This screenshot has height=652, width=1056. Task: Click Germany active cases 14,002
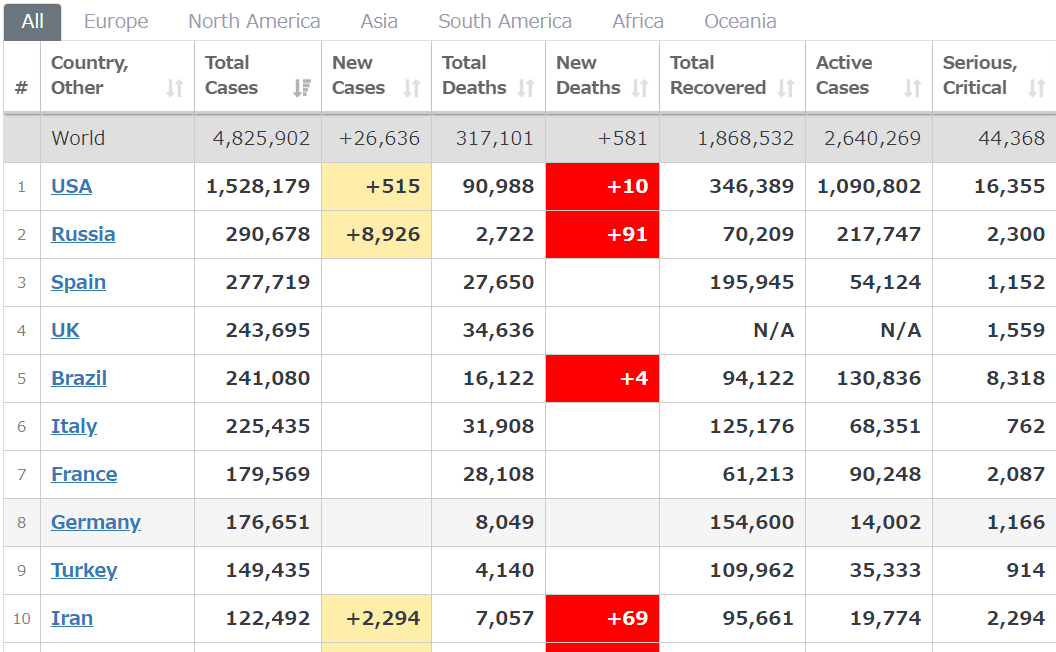click(885, 522)
